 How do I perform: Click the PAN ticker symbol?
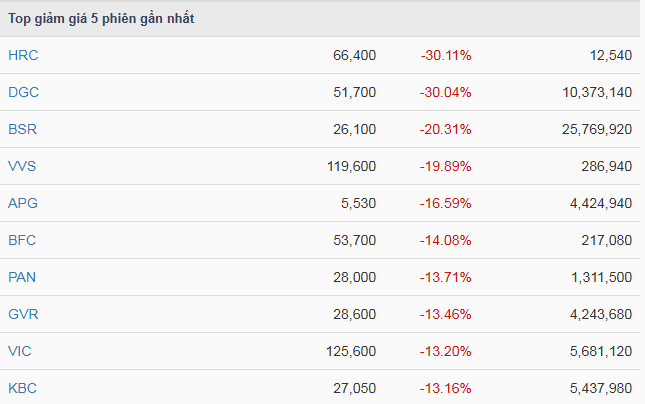(22, 277)
